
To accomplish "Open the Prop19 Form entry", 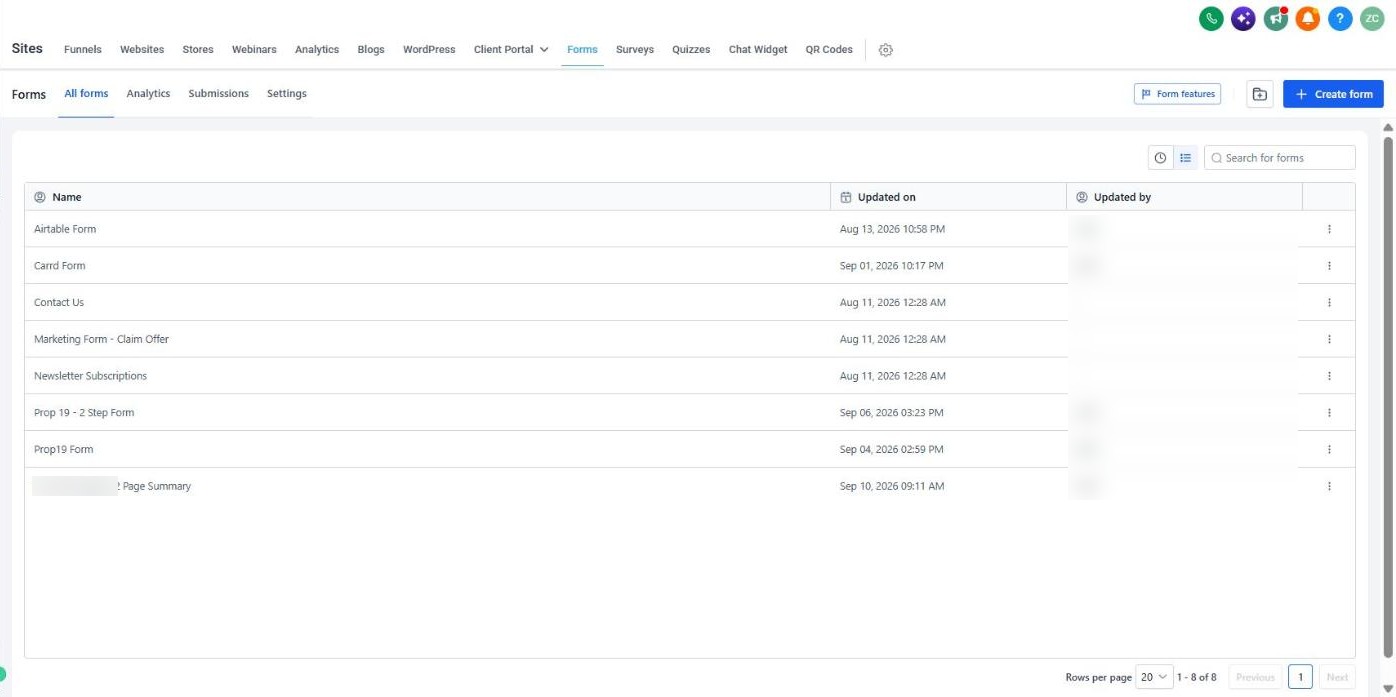I will pyautogui.click(x=63, y=450).
